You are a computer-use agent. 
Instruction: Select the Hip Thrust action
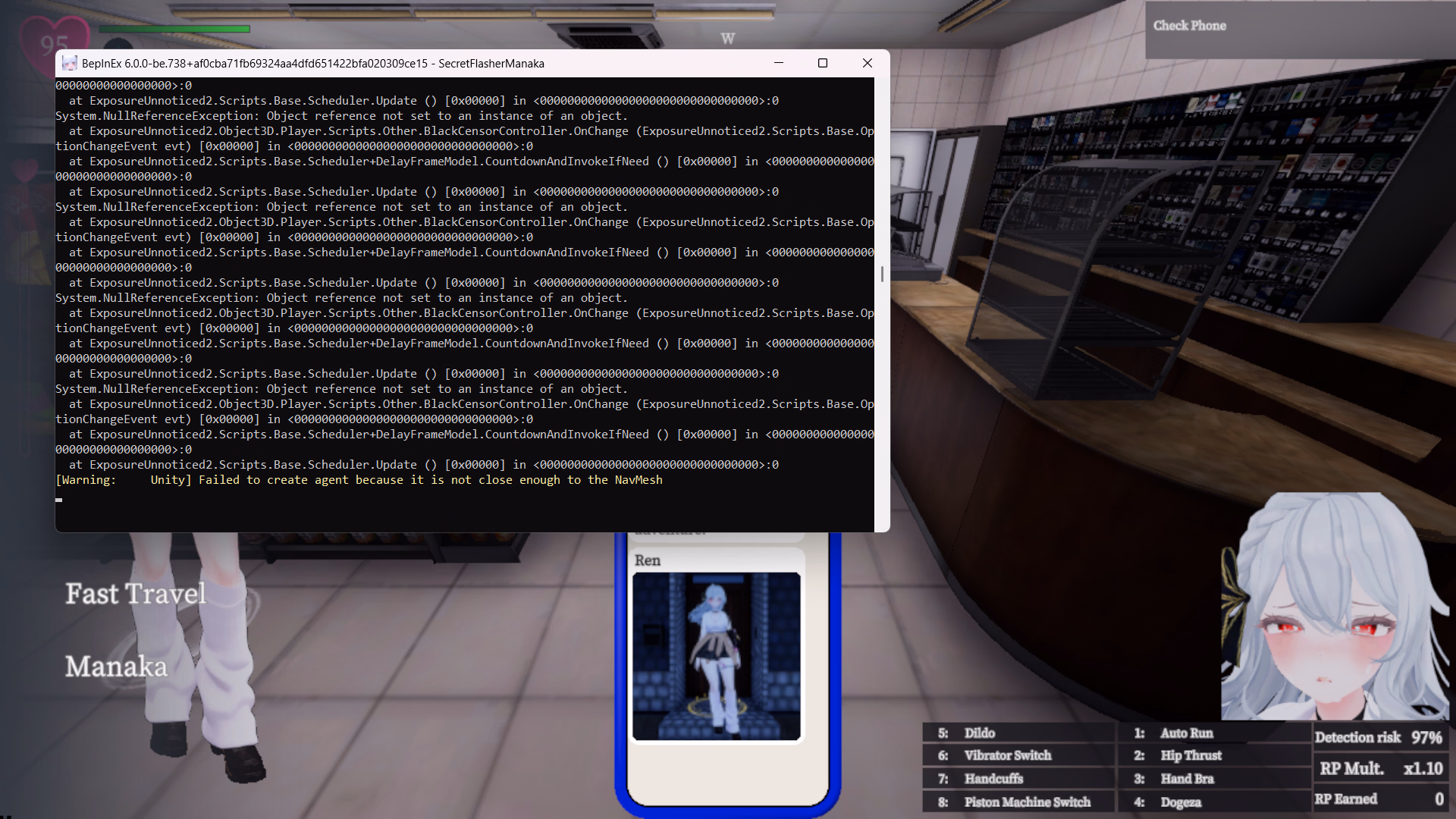(x=1191, y=755)
